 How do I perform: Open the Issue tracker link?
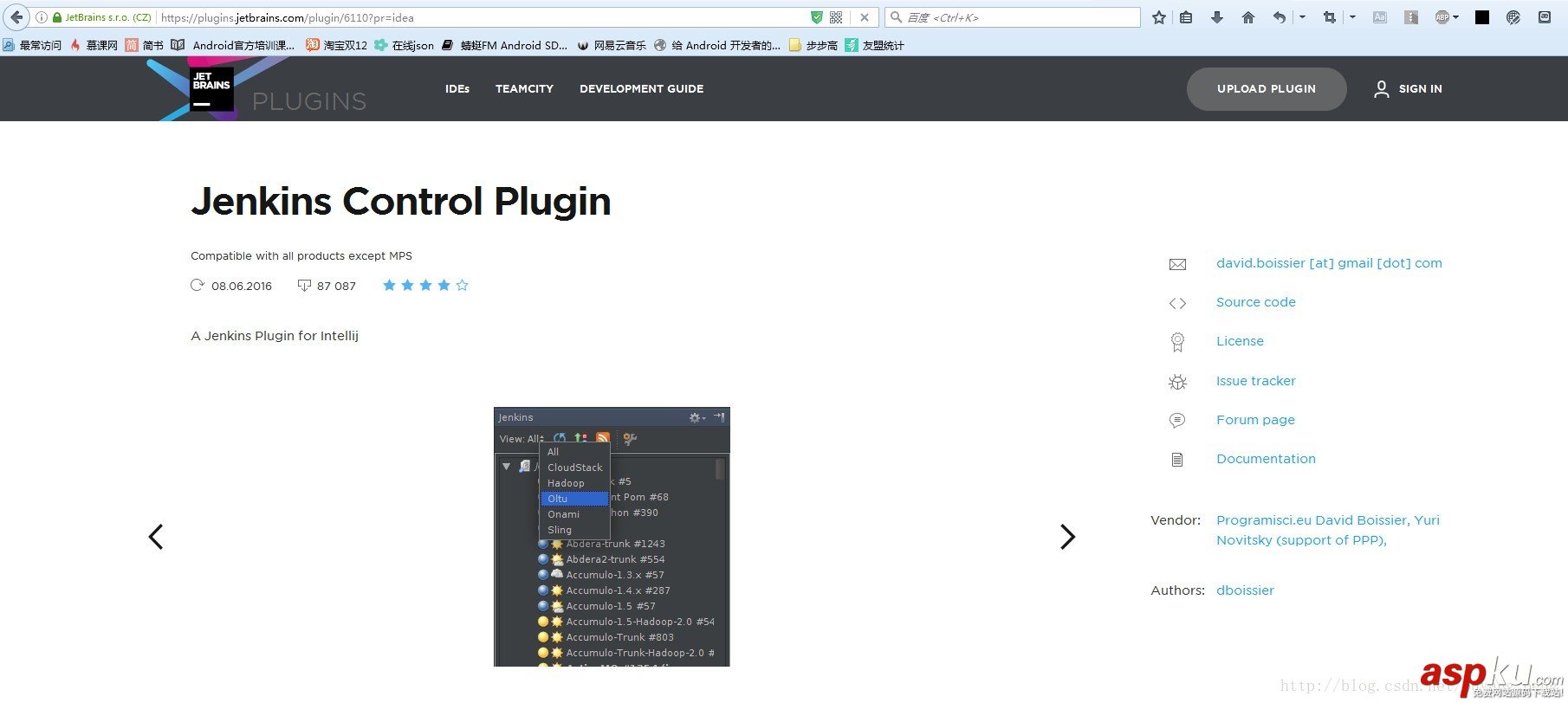[1256, 381]
